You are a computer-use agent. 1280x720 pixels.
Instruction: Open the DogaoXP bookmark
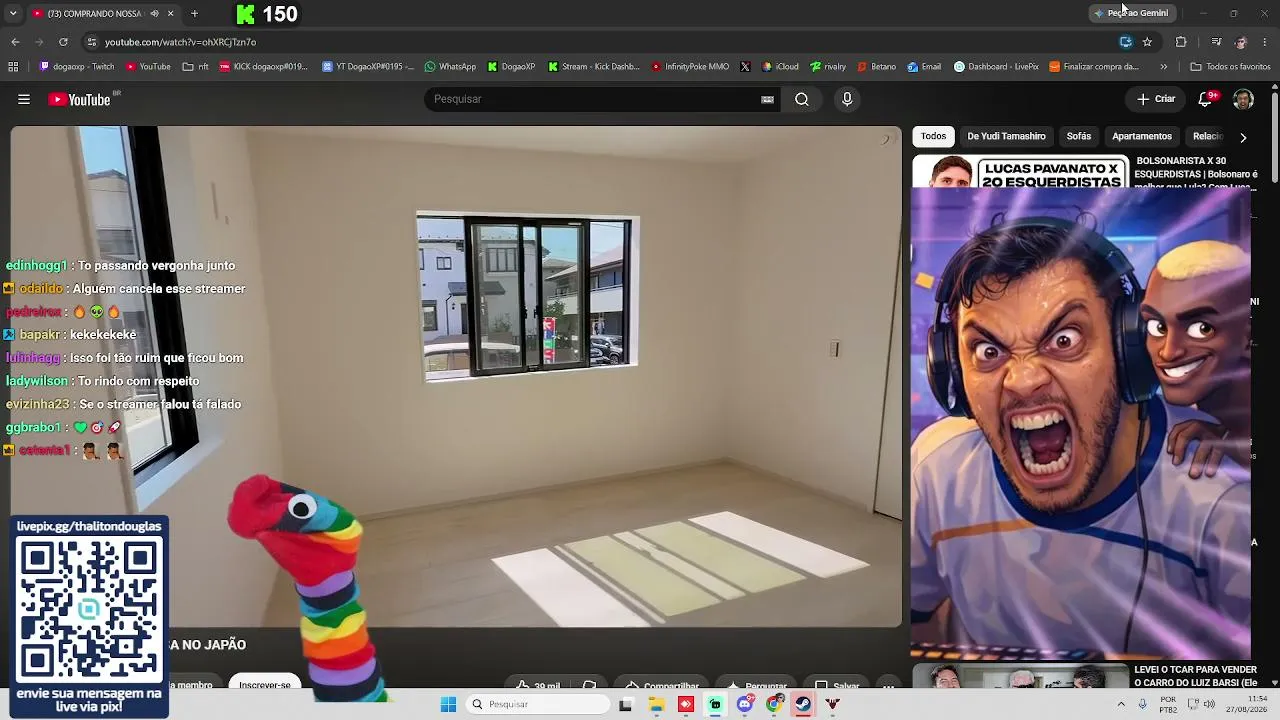tap(511, 67)
